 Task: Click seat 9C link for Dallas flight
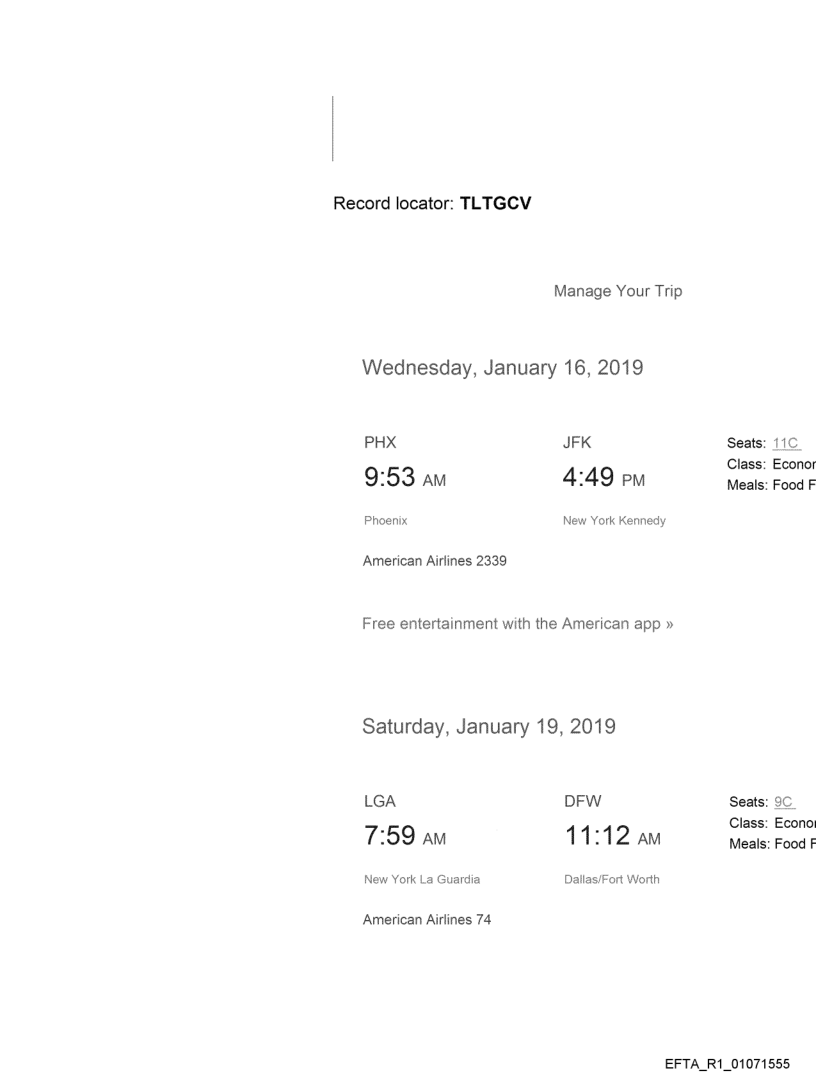pos(784,802)
